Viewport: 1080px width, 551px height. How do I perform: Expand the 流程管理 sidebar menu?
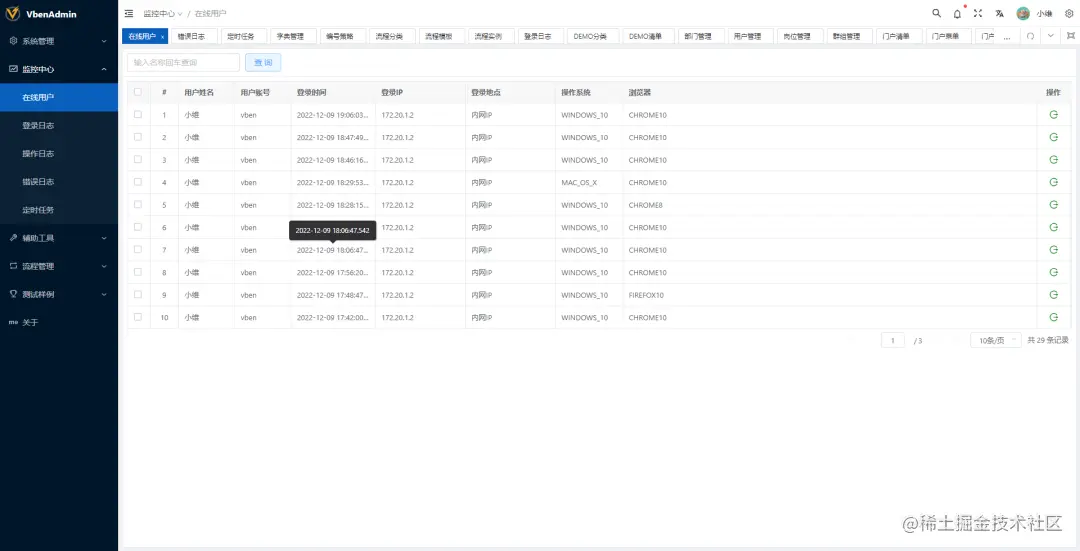pos(59,266)
